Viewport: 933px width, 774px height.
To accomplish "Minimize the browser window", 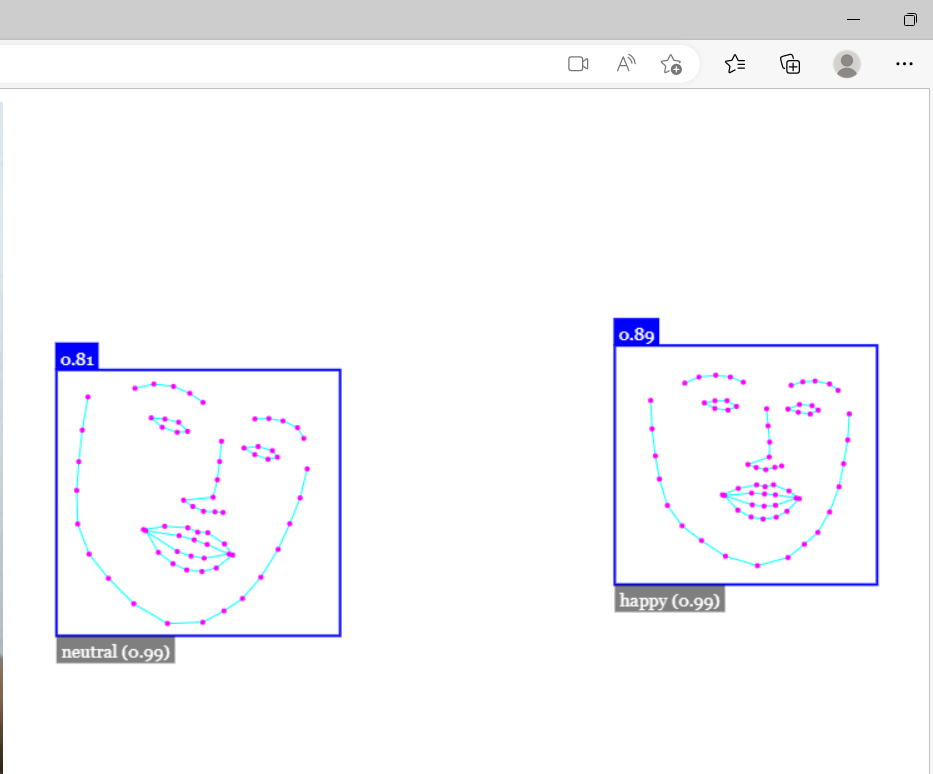I will click(853, 20).
